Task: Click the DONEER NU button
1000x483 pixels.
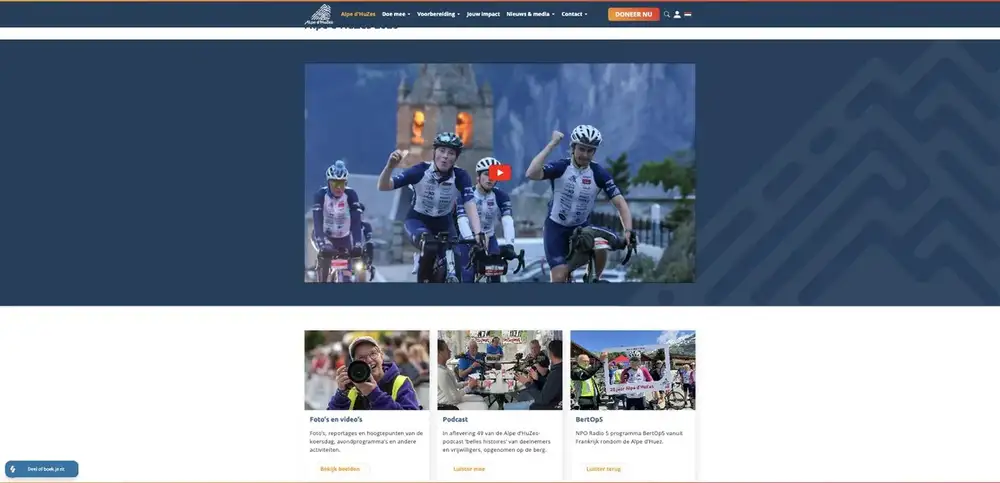Action: (633, 14)
